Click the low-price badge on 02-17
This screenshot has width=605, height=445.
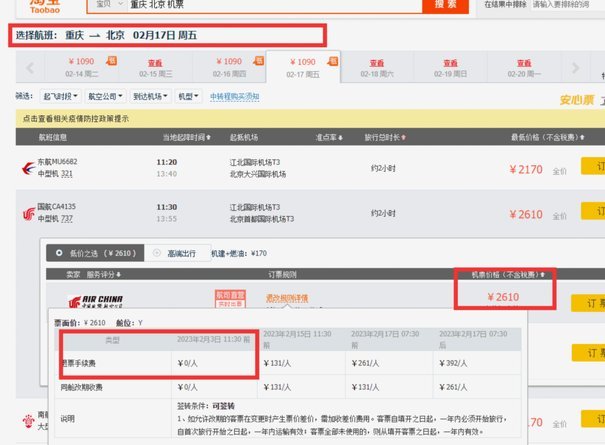(333, 61)
